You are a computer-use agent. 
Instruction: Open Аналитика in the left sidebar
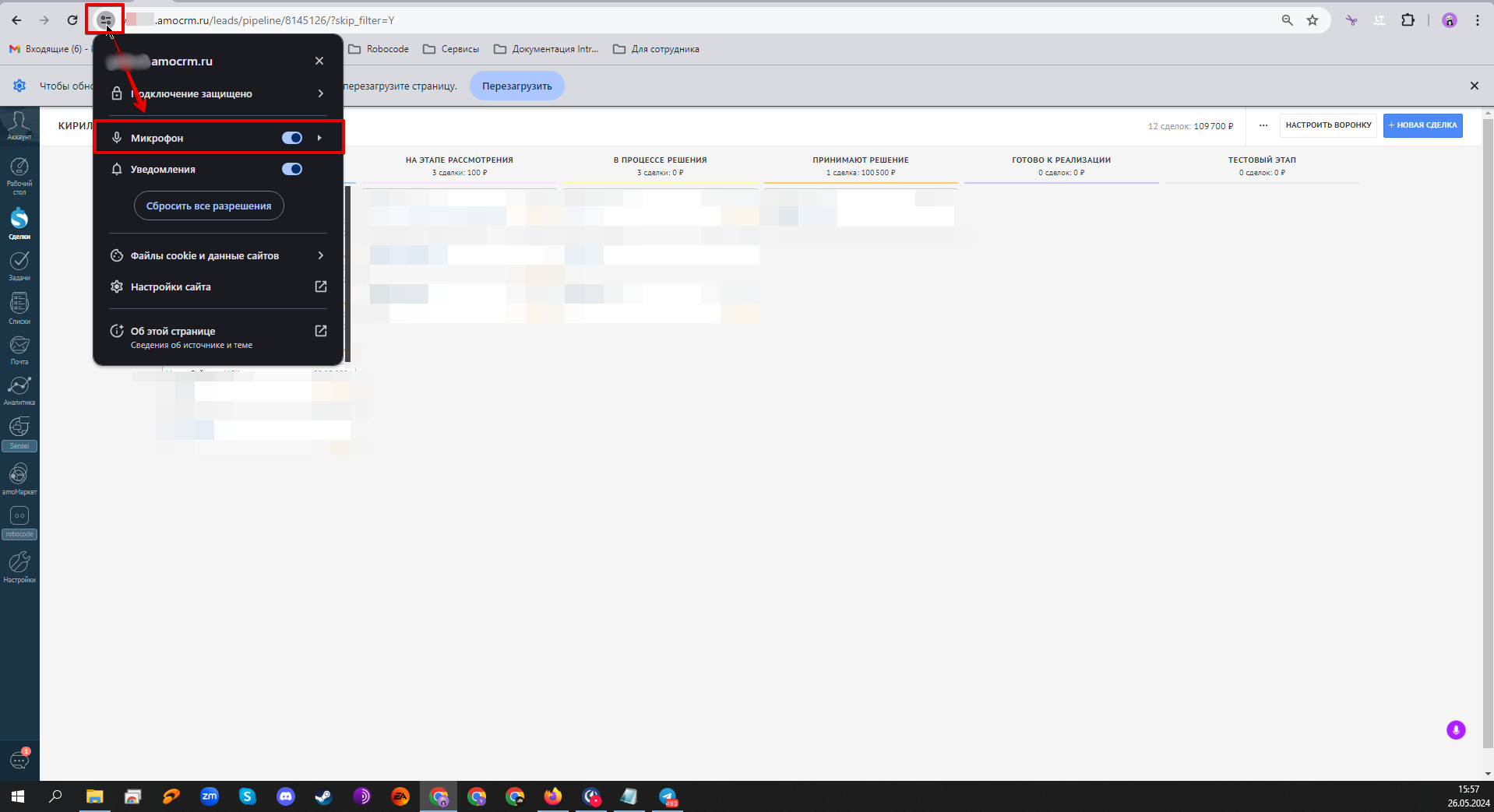19,392
